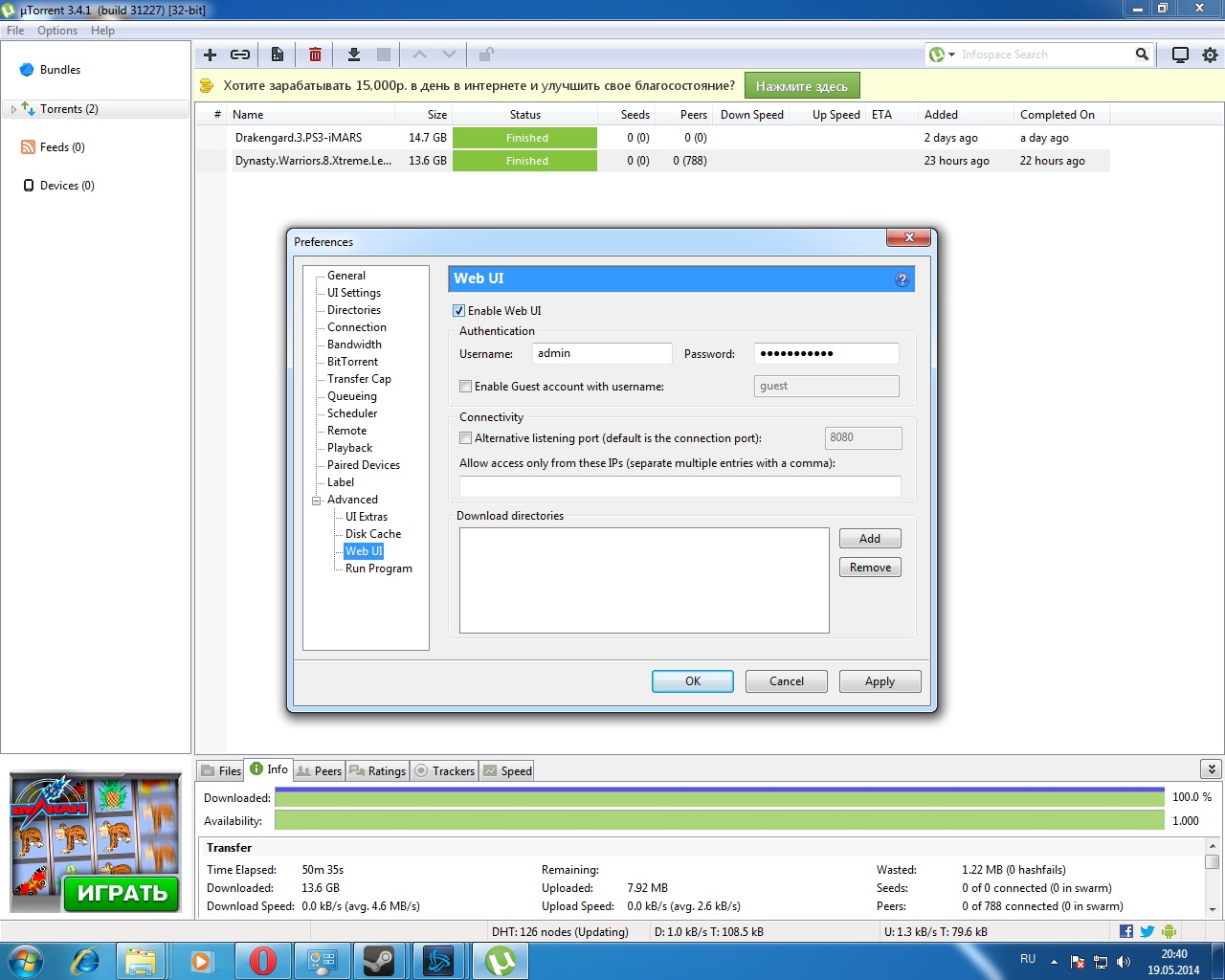Click Add Torrent from URL link icon
Image resolution: width=1225 pixels, height=980 pixels.
tap(240, 55)
